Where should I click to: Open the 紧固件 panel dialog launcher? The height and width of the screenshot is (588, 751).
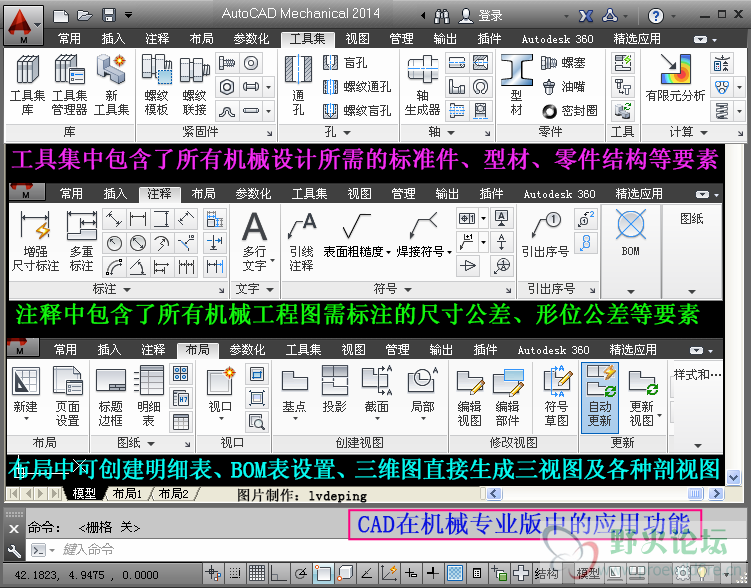tap(270, 134)
